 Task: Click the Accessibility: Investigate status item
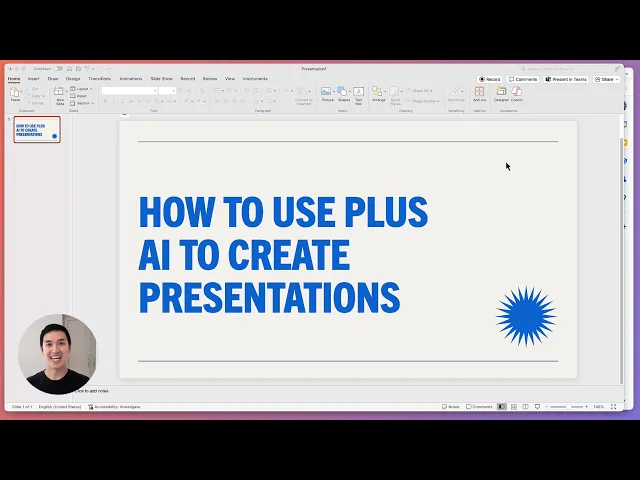(114, 407)
